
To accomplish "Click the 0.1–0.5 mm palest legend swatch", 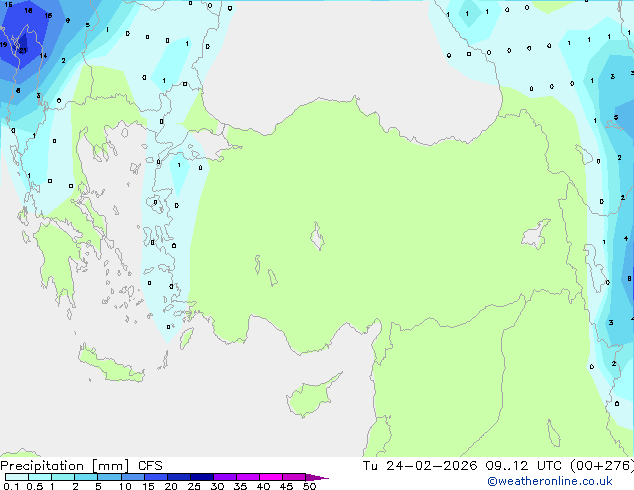I will pos(17,477).
